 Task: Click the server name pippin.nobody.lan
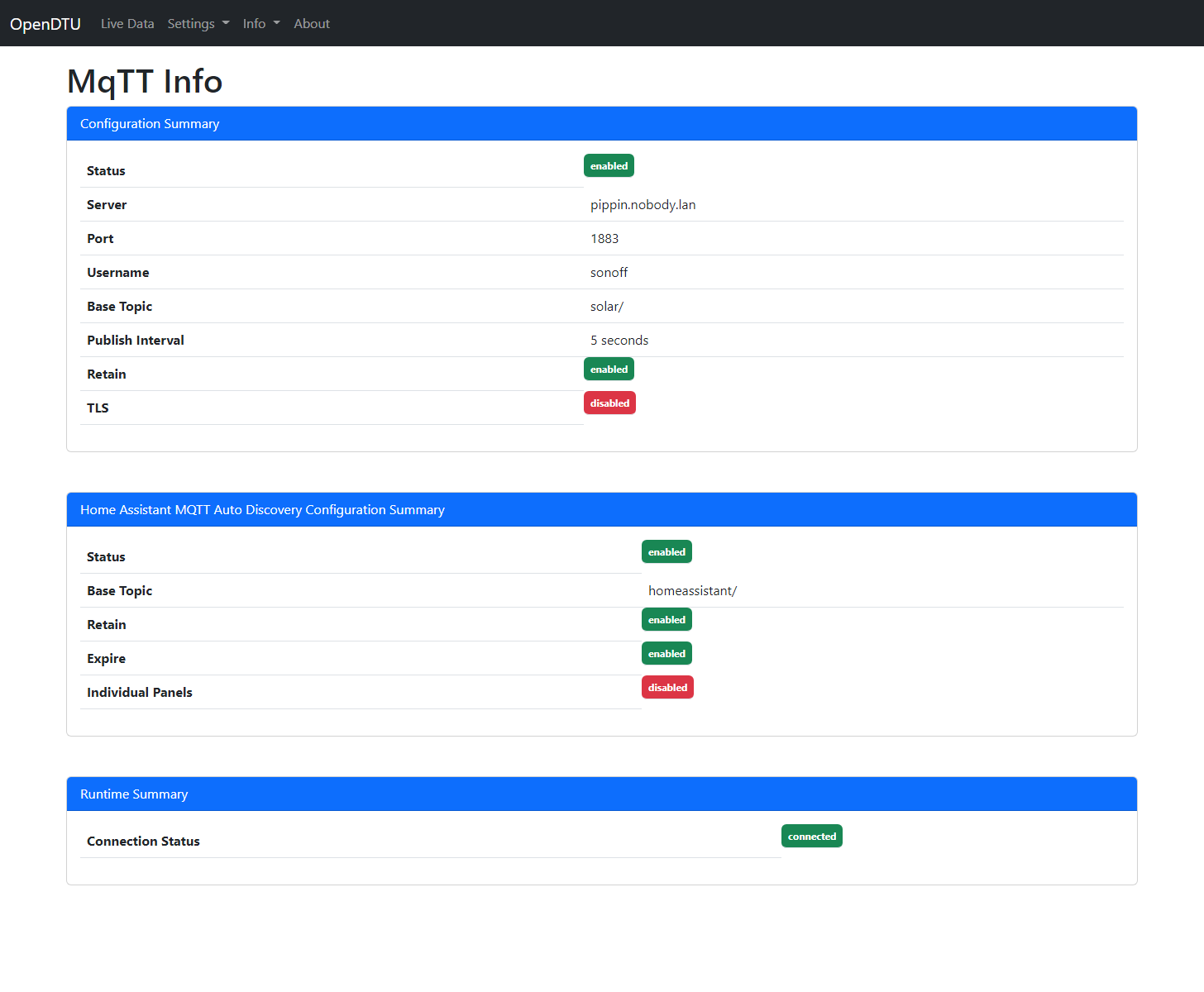(x=643, y=205)
